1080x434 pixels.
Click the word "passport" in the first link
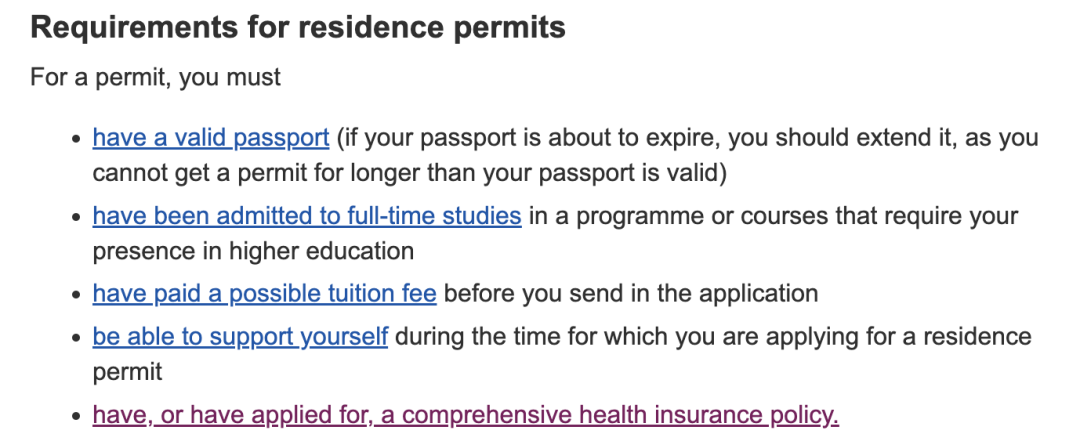281,138
